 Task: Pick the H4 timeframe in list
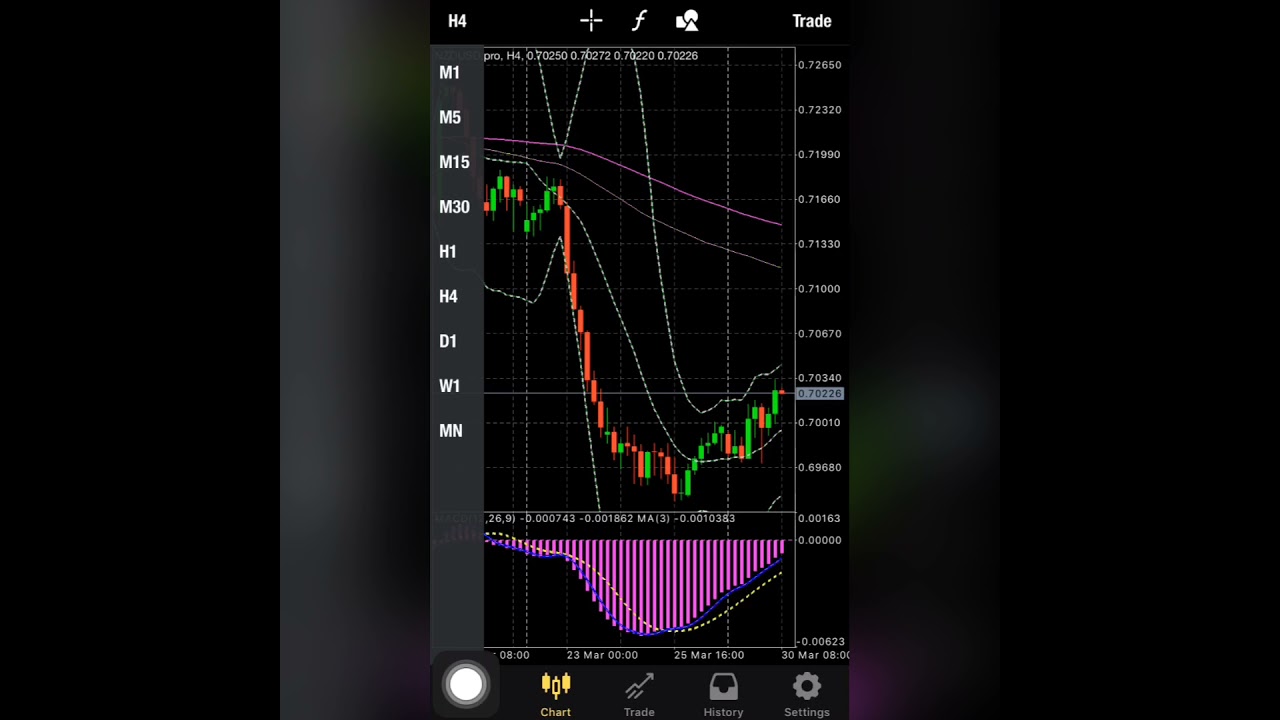click(448, 297)
